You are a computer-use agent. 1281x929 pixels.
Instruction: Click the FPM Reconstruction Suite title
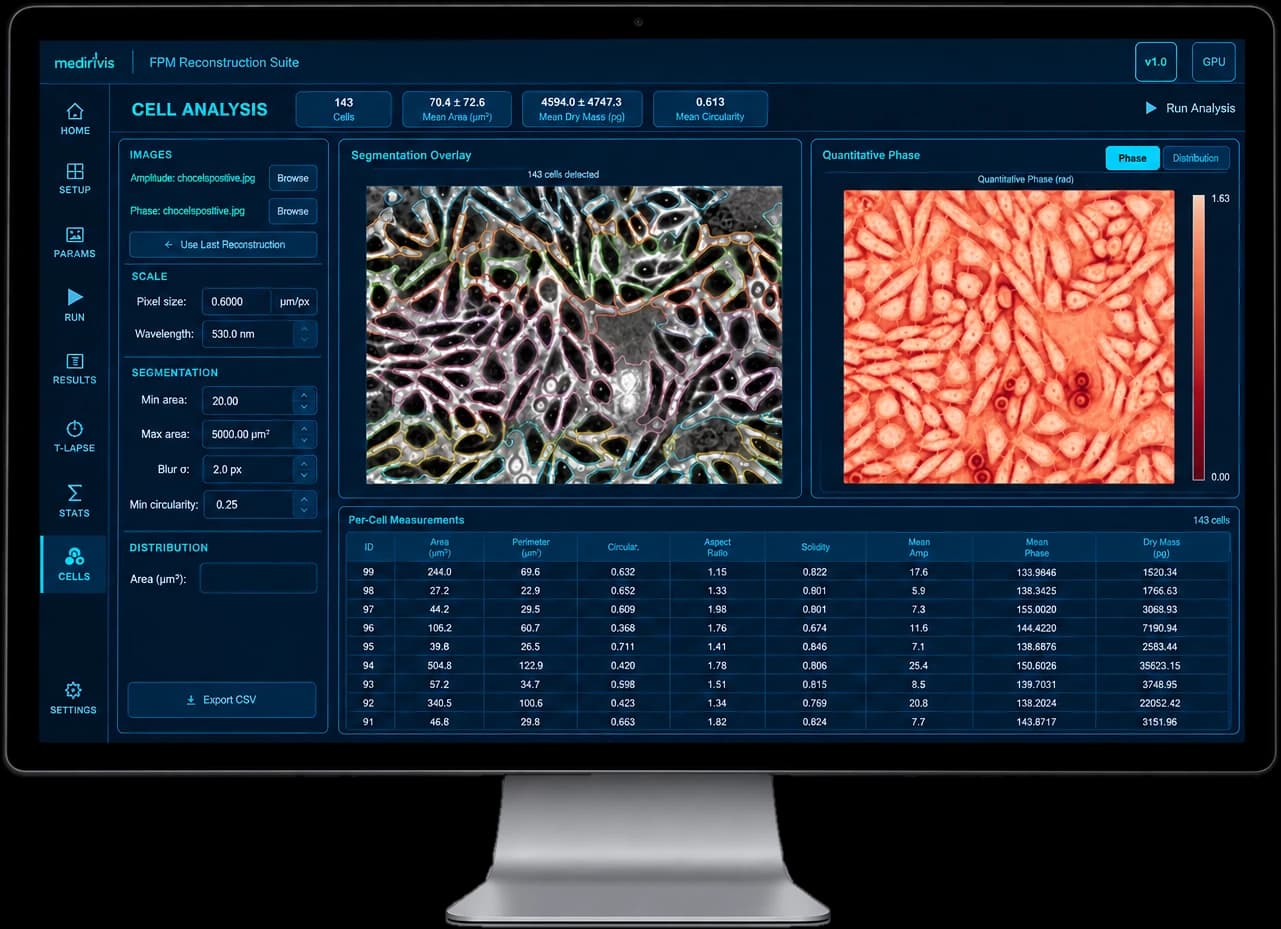(224, 62)
